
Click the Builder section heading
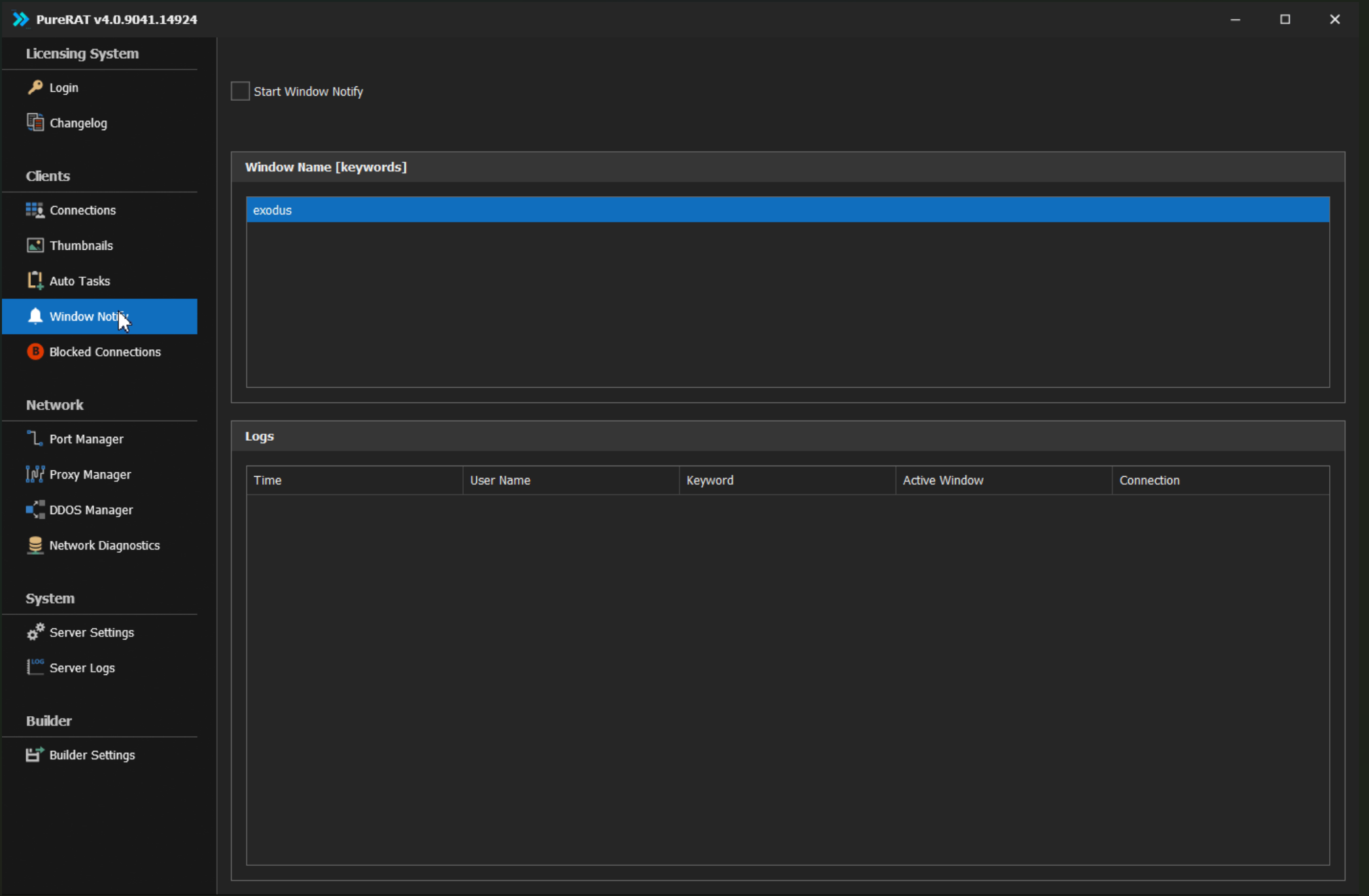(49, 720)
